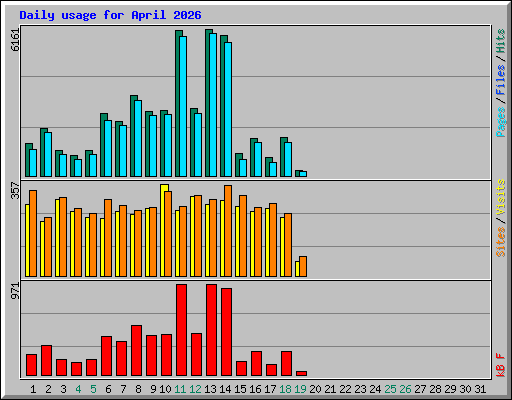Click day 11 on the x-axis
The width and height of the screenshot is (512, 400).
(x=180, y=389)
